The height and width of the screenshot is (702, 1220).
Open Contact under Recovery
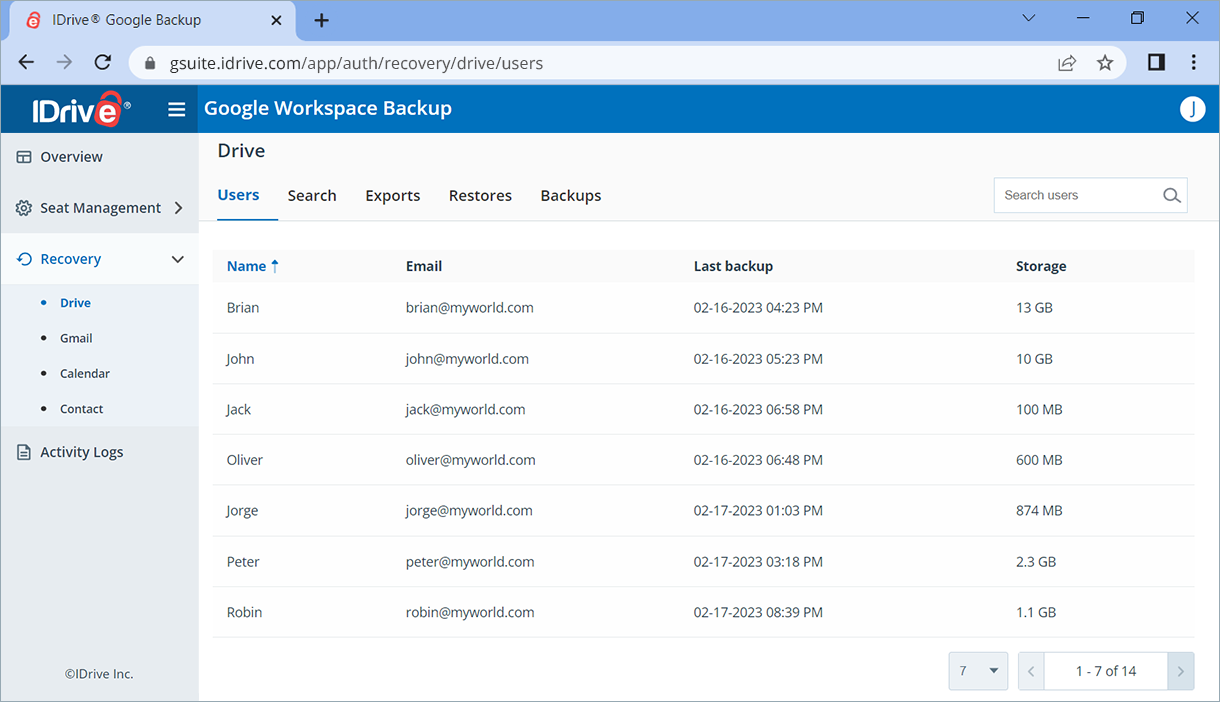[82, 409]
